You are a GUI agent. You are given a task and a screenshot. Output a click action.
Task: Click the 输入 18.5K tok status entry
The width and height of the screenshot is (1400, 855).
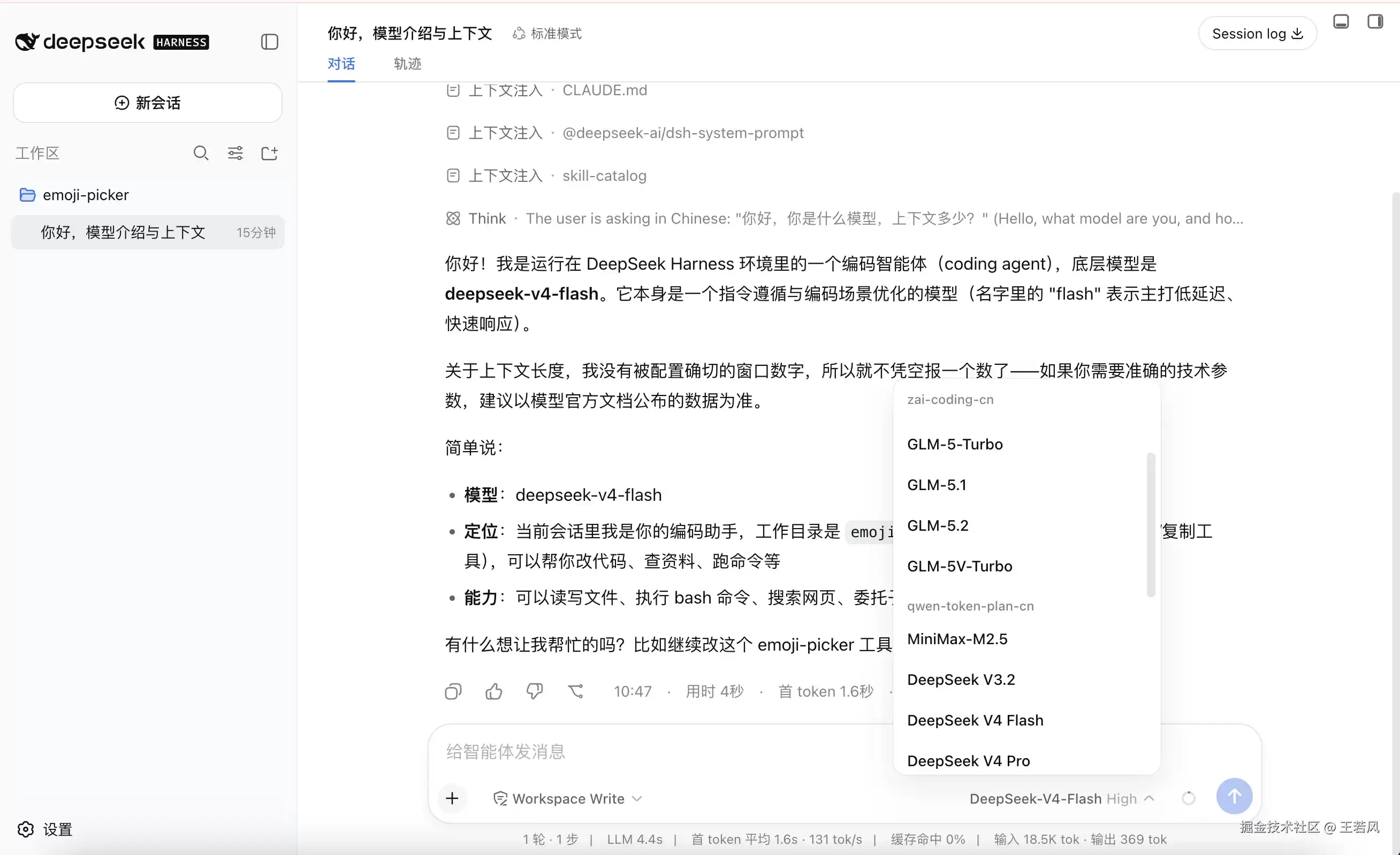[1037, 839]
